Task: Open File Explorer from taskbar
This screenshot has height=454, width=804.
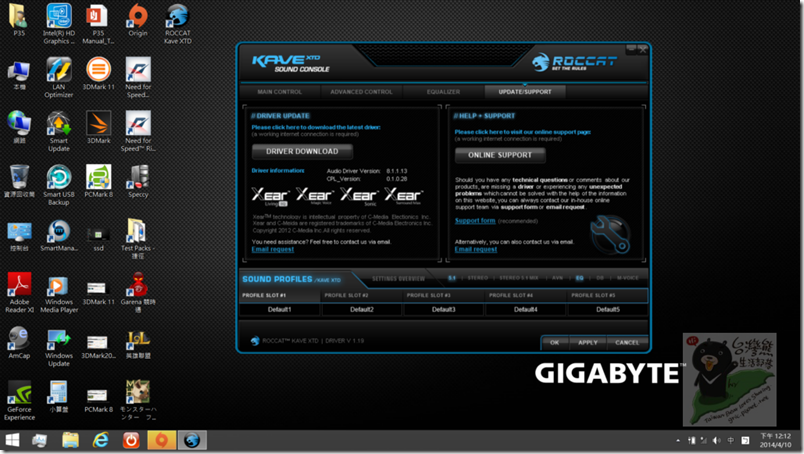Action: [70, 440]
